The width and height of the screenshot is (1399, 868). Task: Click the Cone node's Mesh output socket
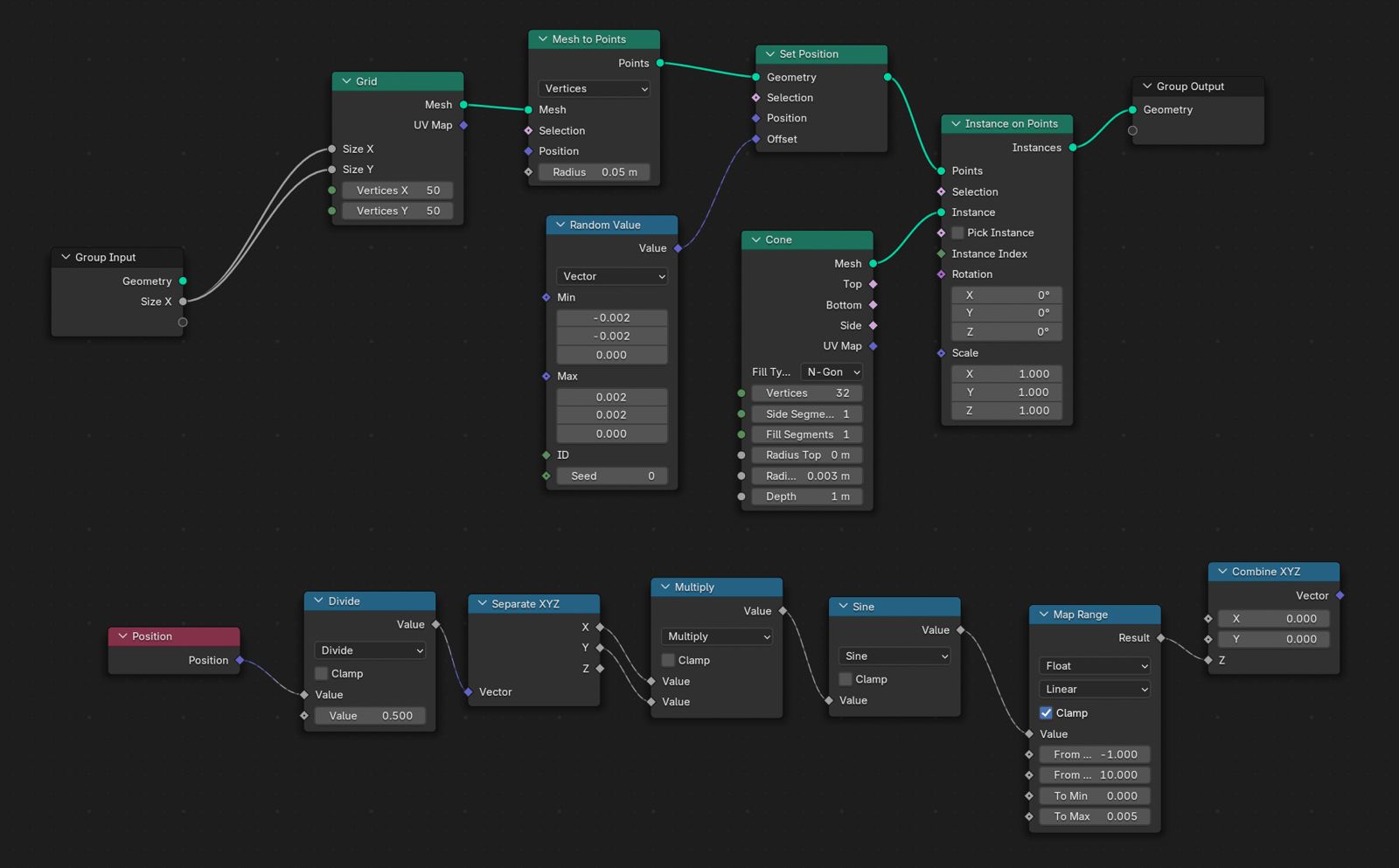pos(873,263)
